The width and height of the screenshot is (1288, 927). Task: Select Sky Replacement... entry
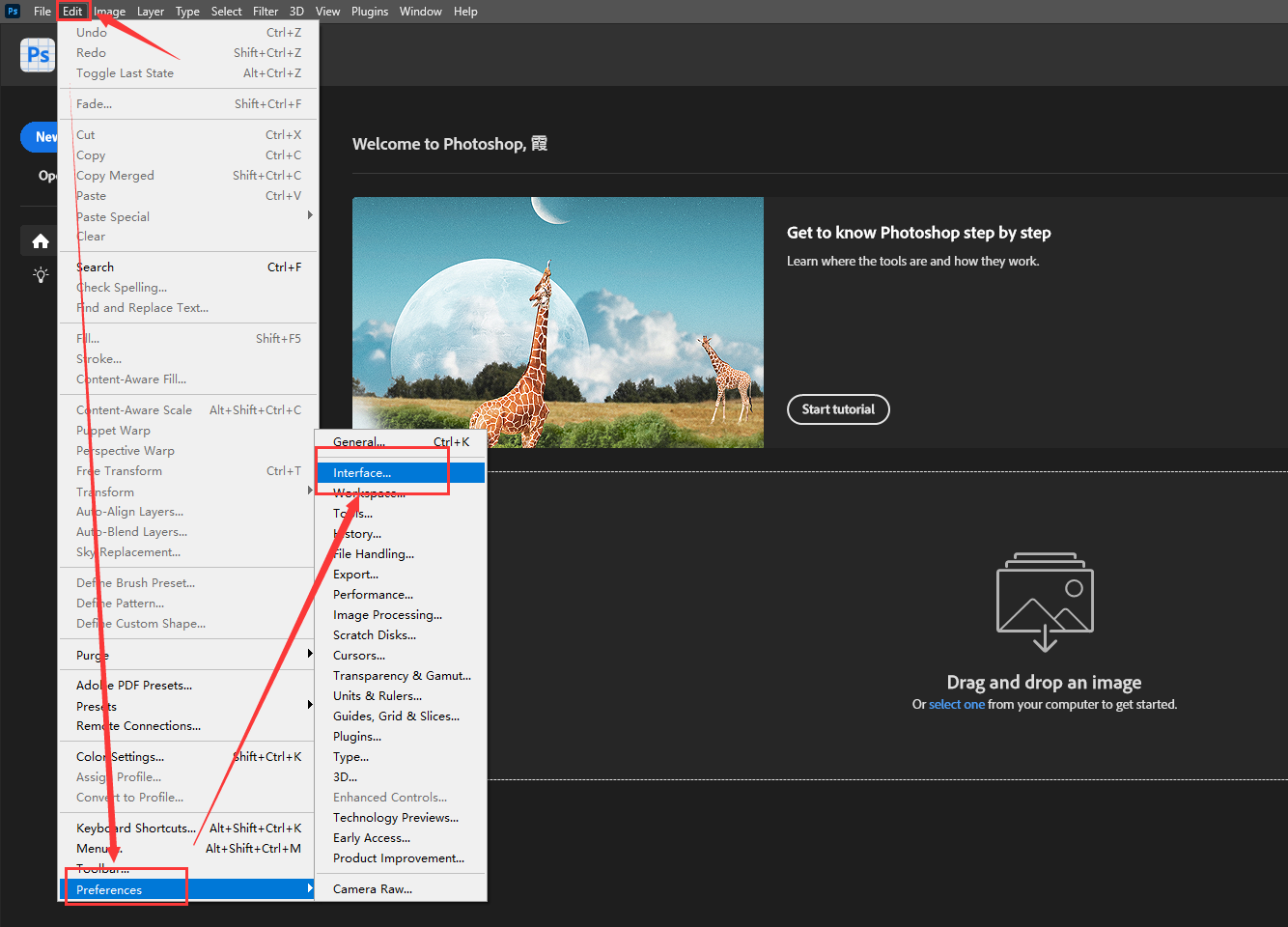click(189, 552)
